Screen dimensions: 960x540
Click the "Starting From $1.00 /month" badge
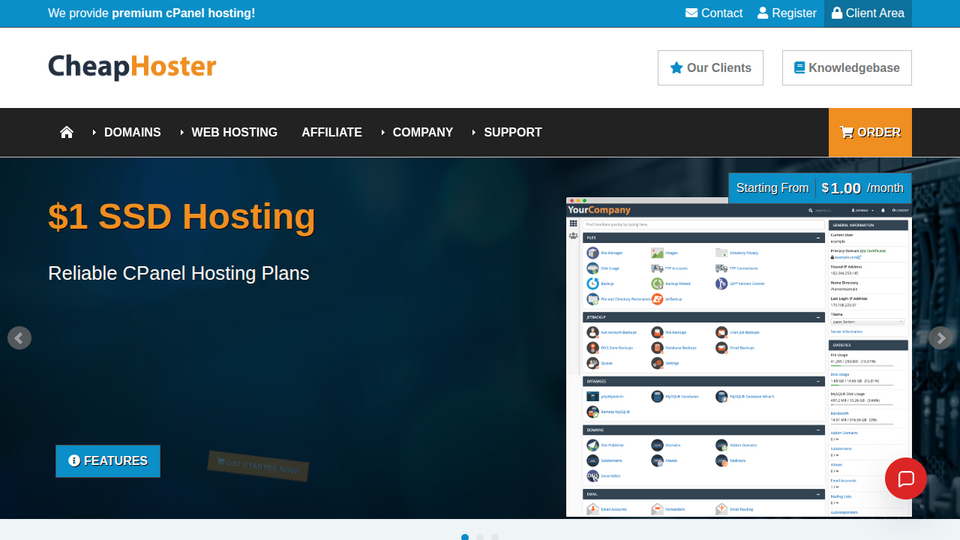tap(820, 188)
